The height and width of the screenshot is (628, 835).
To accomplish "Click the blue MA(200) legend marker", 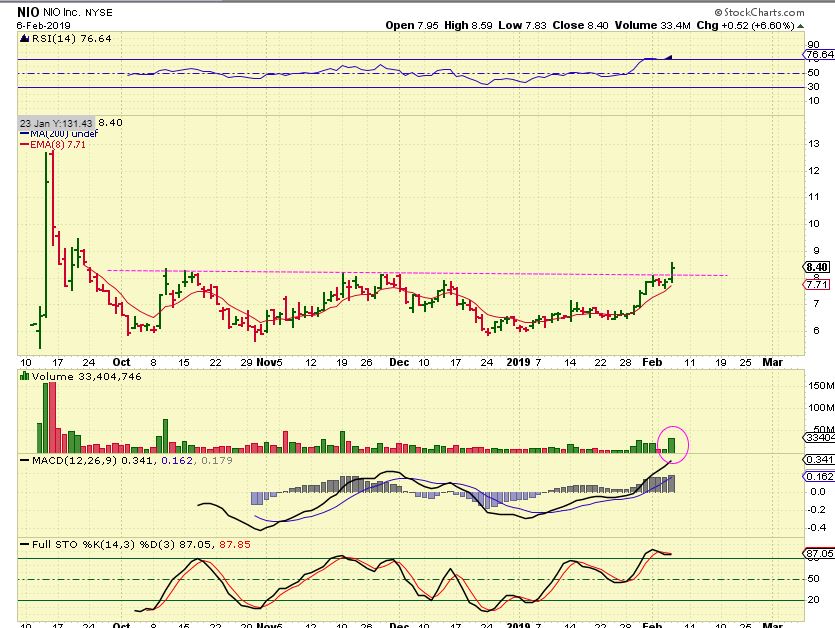I will tap(23, 134).
